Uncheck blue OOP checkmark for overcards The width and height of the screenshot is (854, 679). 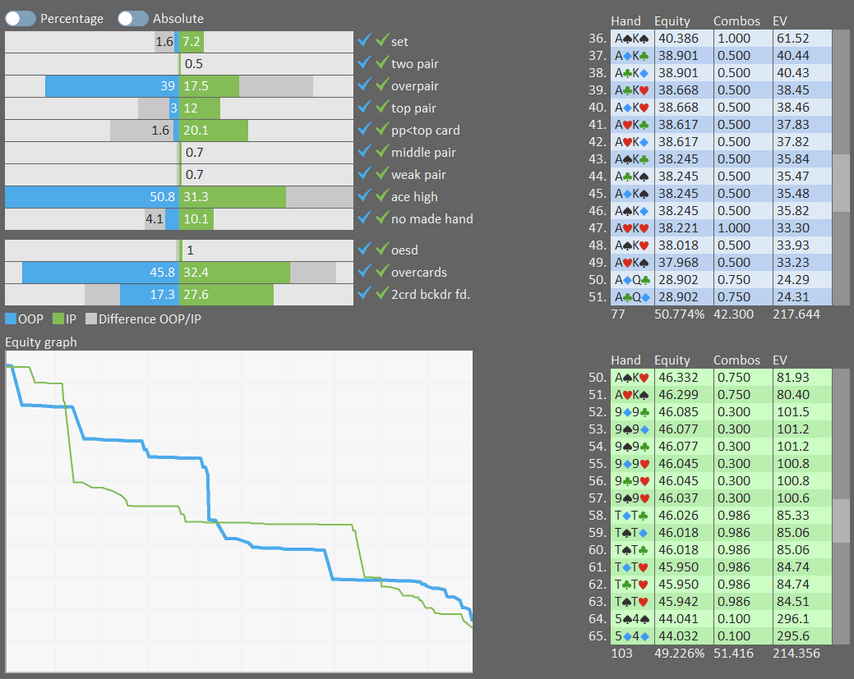point(364,271)
